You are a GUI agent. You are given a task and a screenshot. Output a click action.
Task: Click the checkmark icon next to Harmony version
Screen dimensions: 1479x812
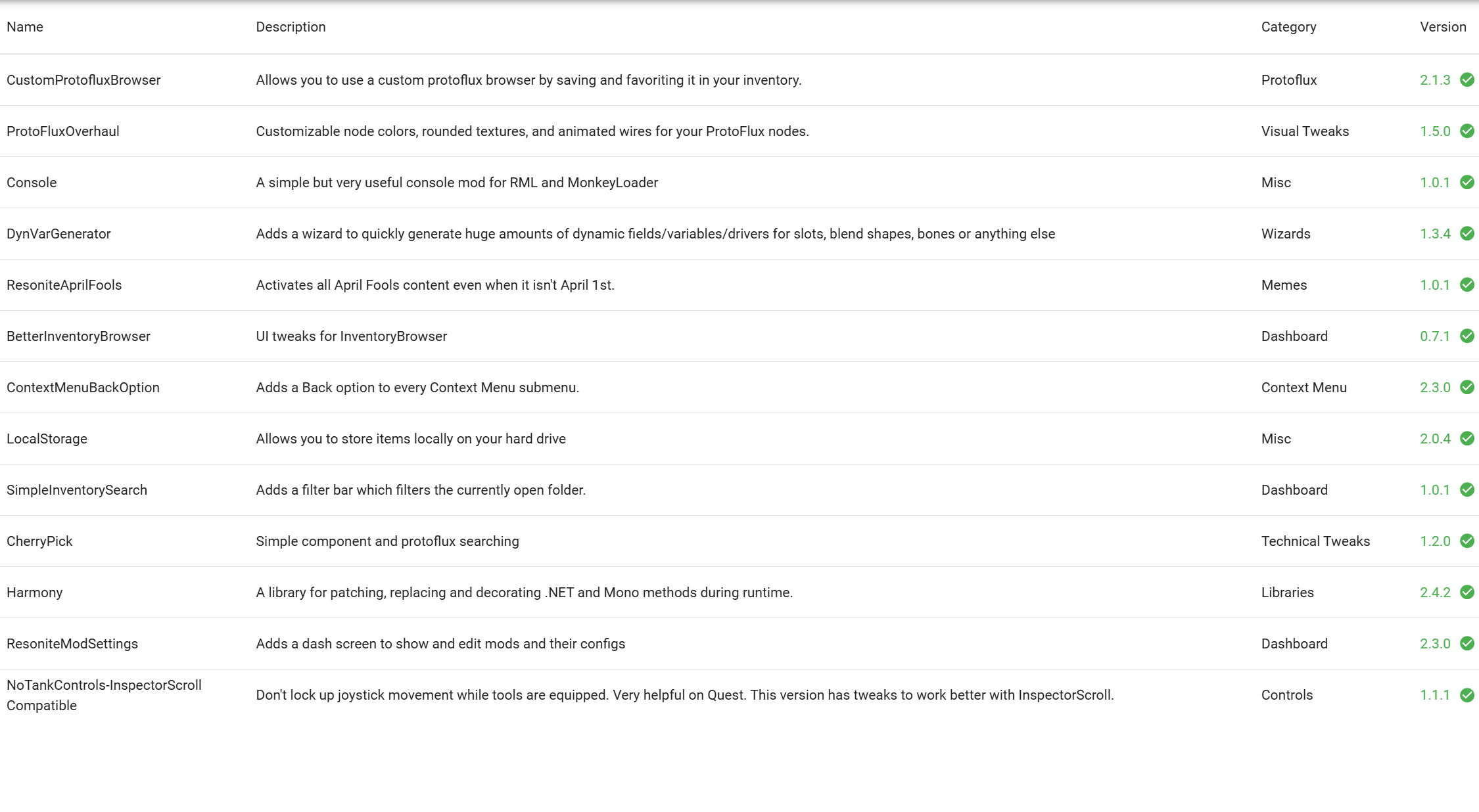[1467, 592]
